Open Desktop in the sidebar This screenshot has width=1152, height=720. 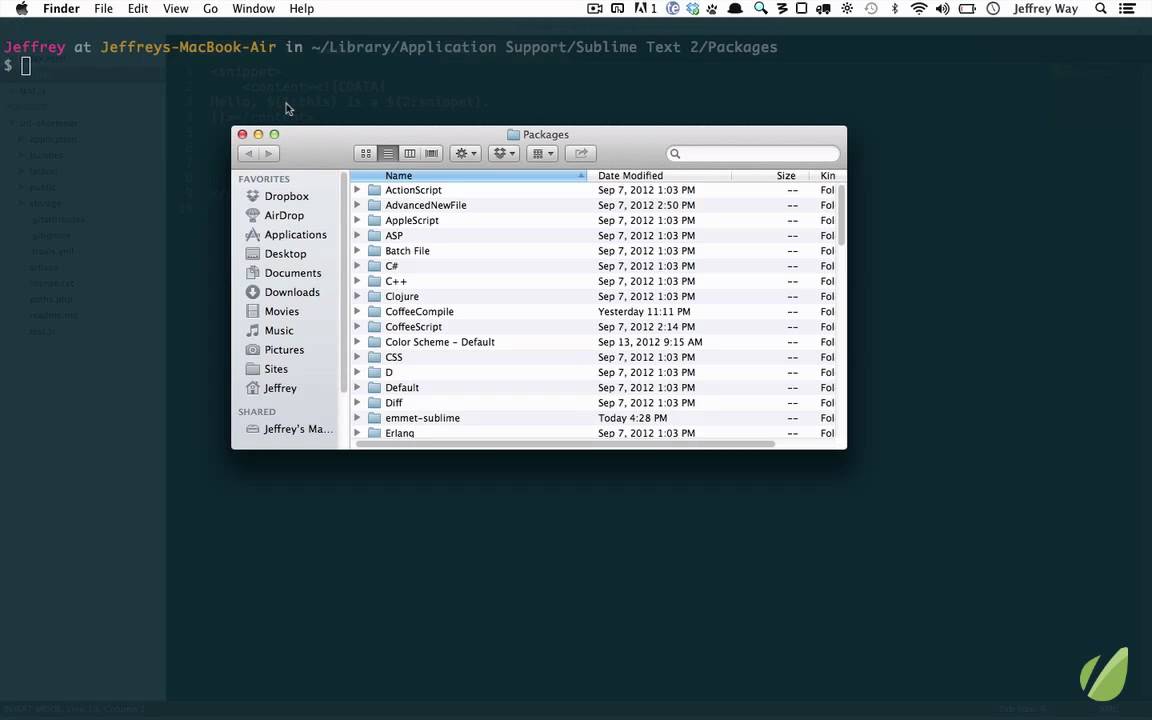[285, 253]
